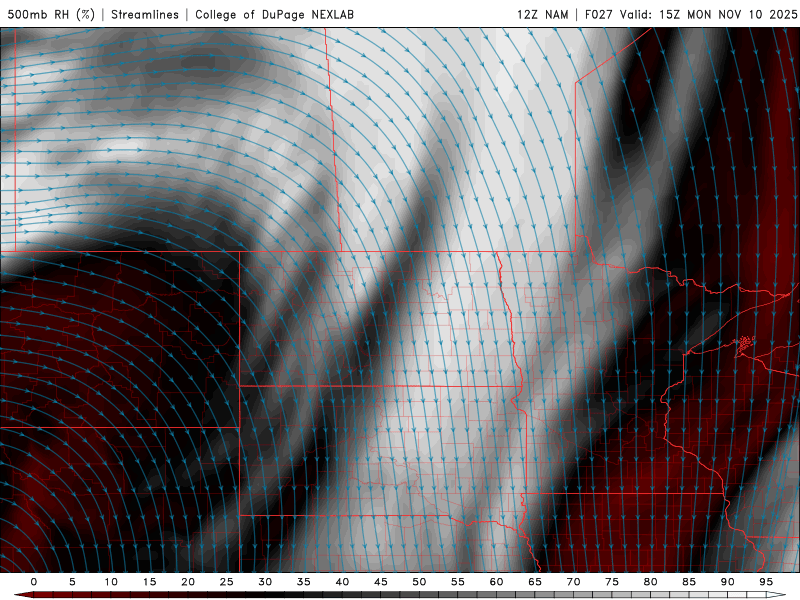The width and height of the screenshot is (800, 600).
Task: Click 'Valid: 15Z MON NOV 10 2025' text
Action: (x=708, y=15)
